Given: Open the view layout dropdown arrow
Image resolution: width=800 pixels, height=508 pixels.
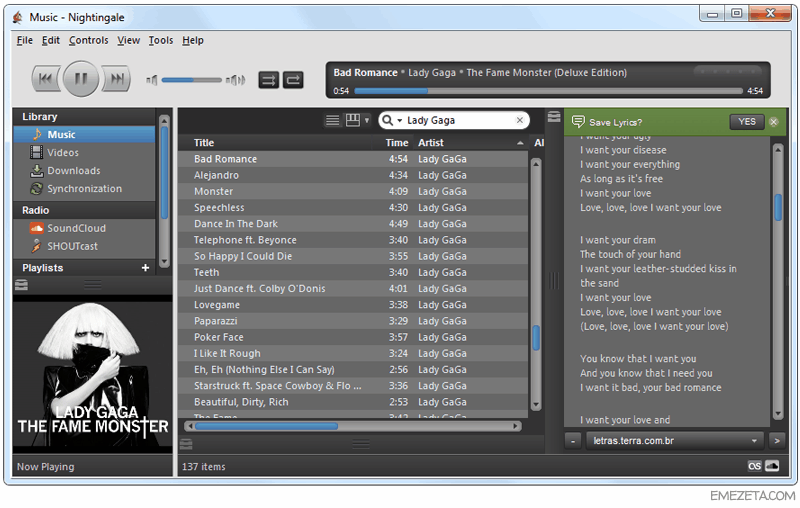Looking at the screenshot, I should [x=367, y=121].
